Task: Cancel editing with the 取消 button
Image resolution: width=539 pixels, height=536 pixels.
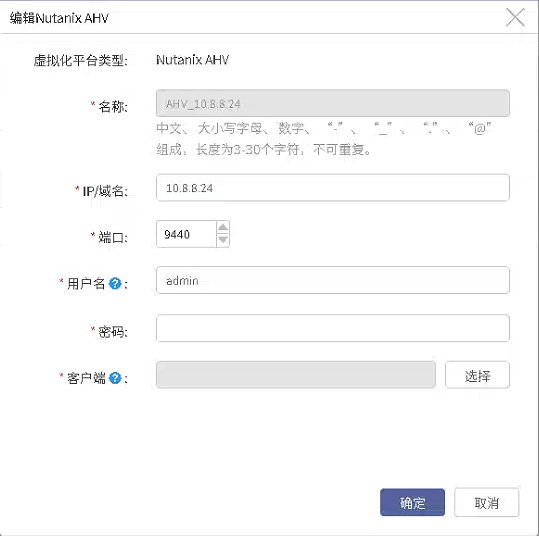Action: coord(486,502)
